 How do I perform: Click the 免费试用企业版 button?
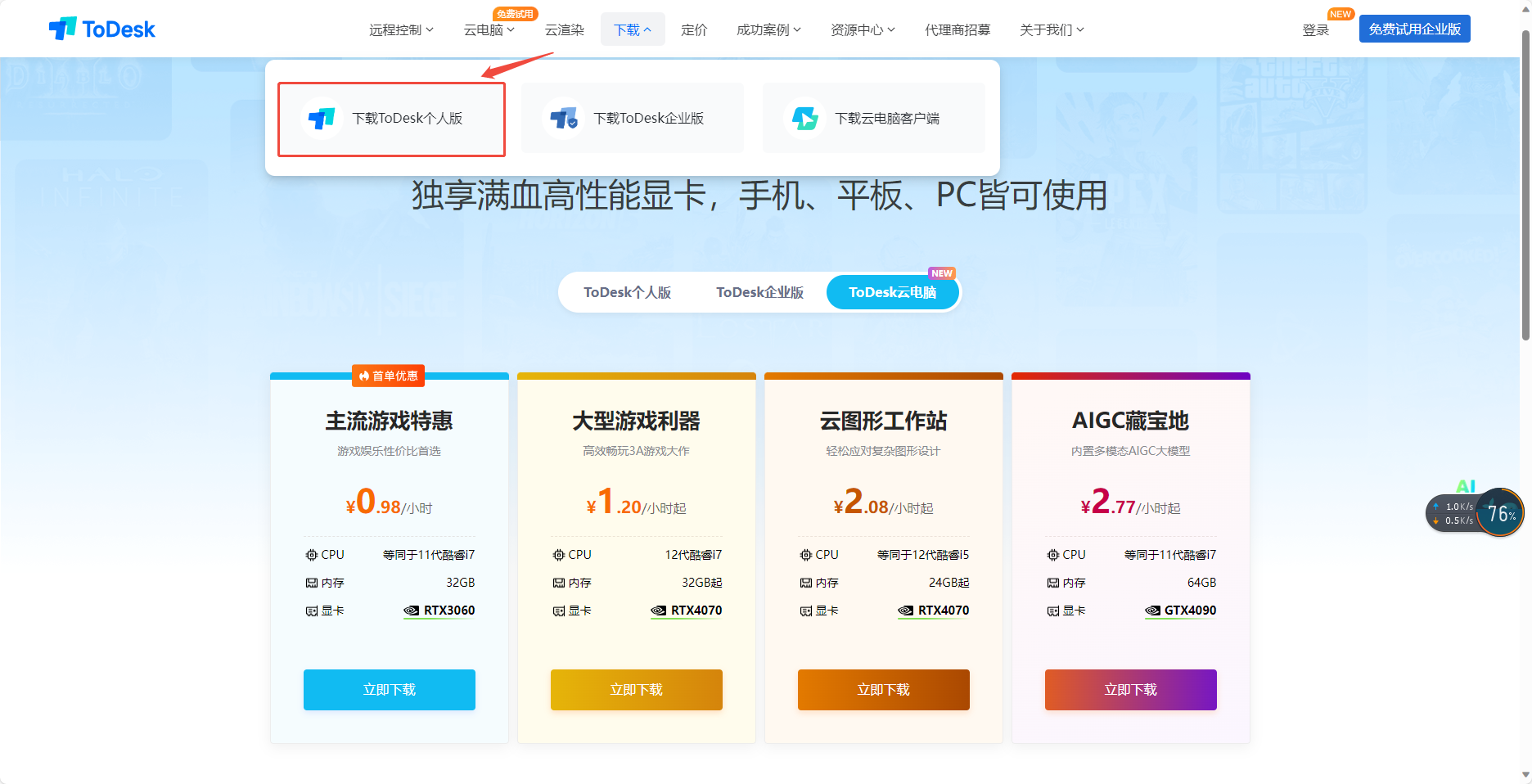1415,29
